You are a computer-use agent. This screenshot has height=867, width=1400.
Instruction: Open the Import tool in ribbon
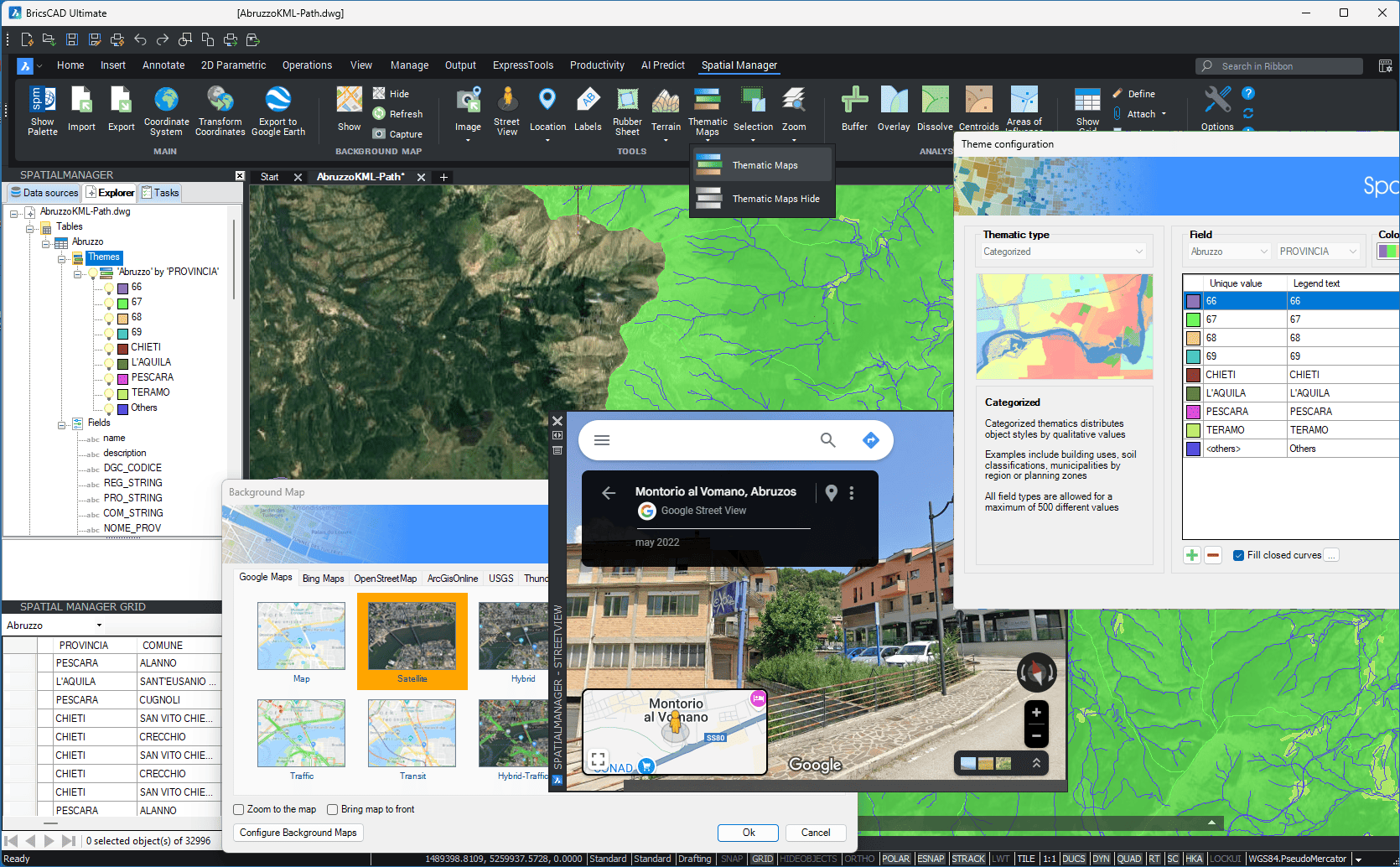81,110
